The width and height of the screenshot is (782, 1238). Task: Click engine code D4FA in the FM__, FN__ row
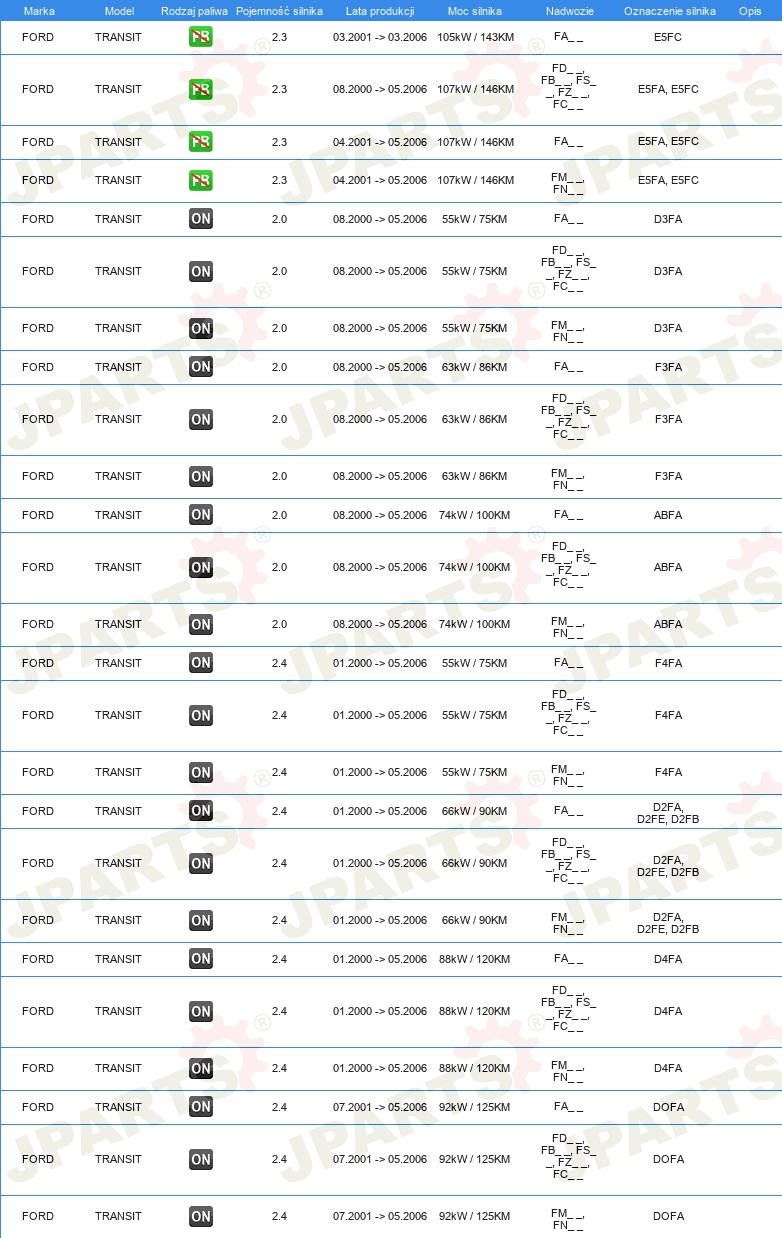pyautogui.click(x=668, y=1068)
